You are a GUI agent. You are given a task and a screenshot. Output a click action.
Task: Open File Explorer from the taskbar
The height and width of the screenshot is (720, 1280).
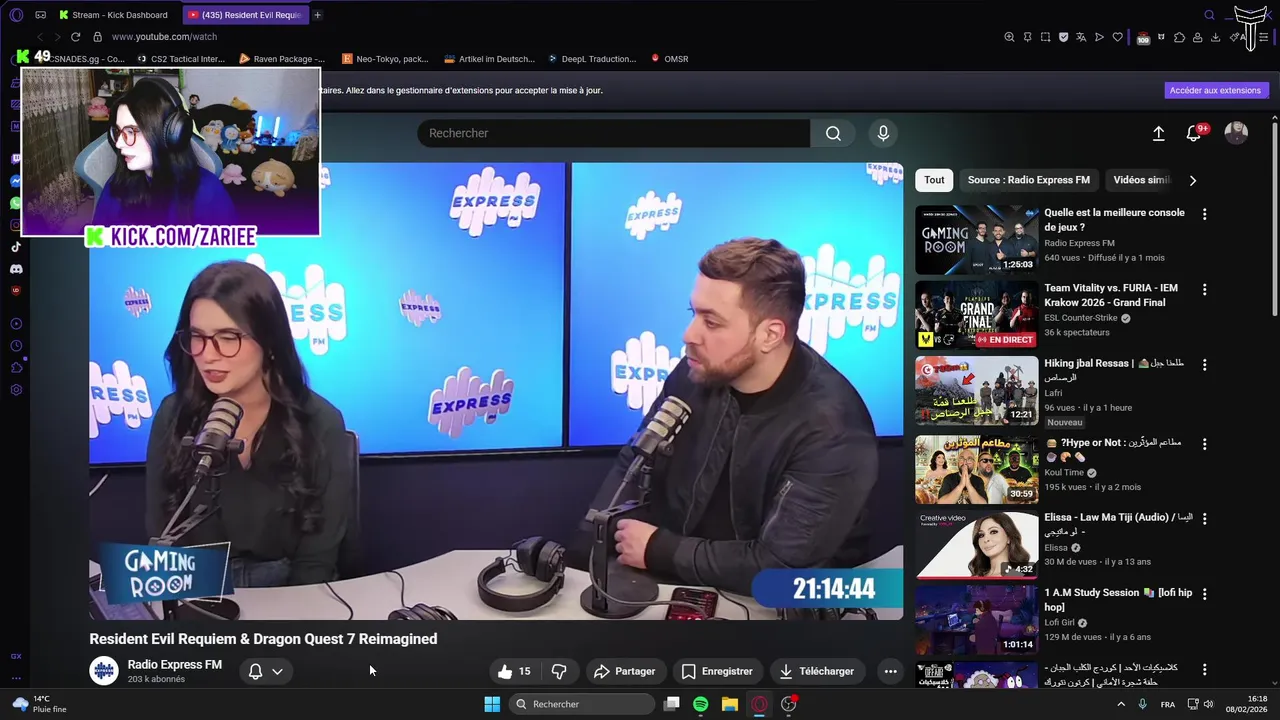tap(730, 704)
